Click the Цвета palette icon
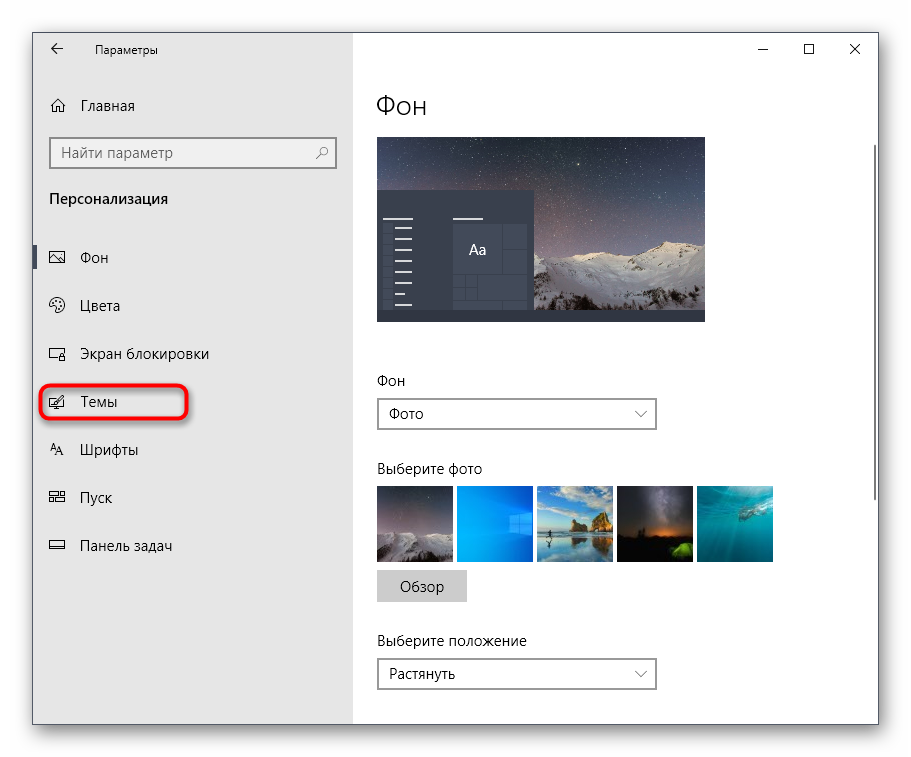The image size is (911, 757). (58, 306)
